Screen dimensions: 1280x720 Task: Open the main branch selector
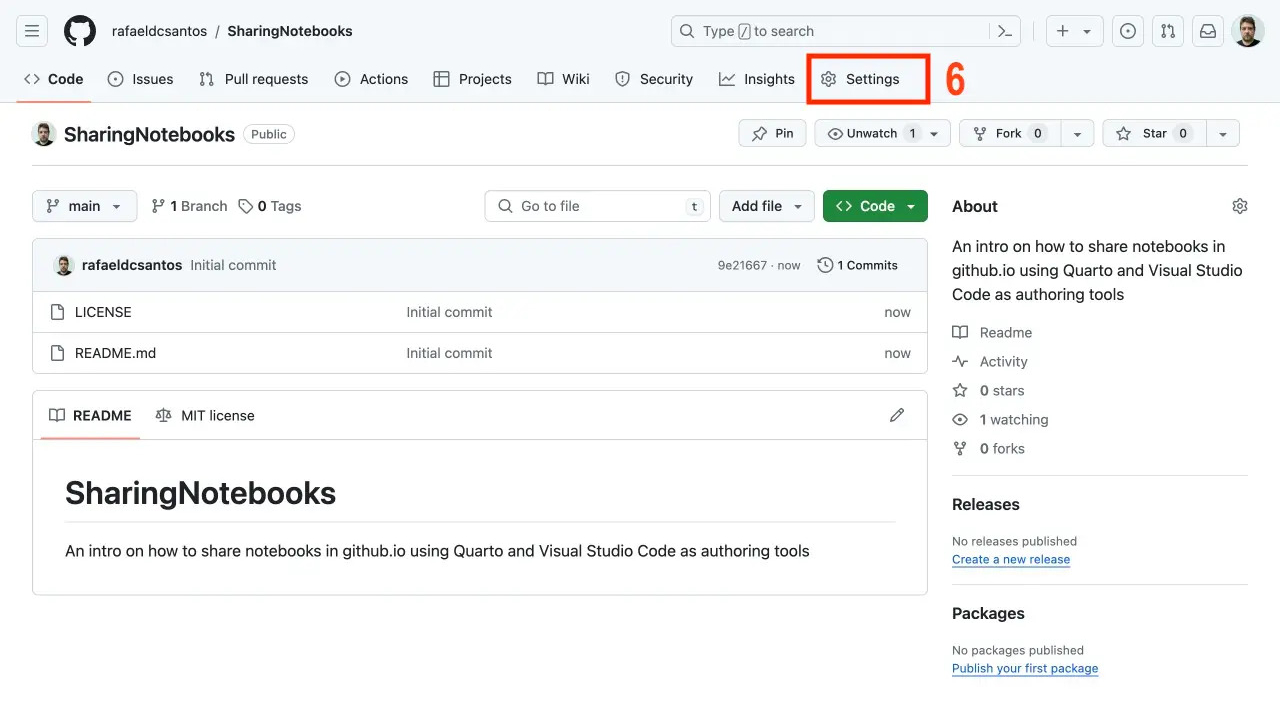tap(85, 206)
